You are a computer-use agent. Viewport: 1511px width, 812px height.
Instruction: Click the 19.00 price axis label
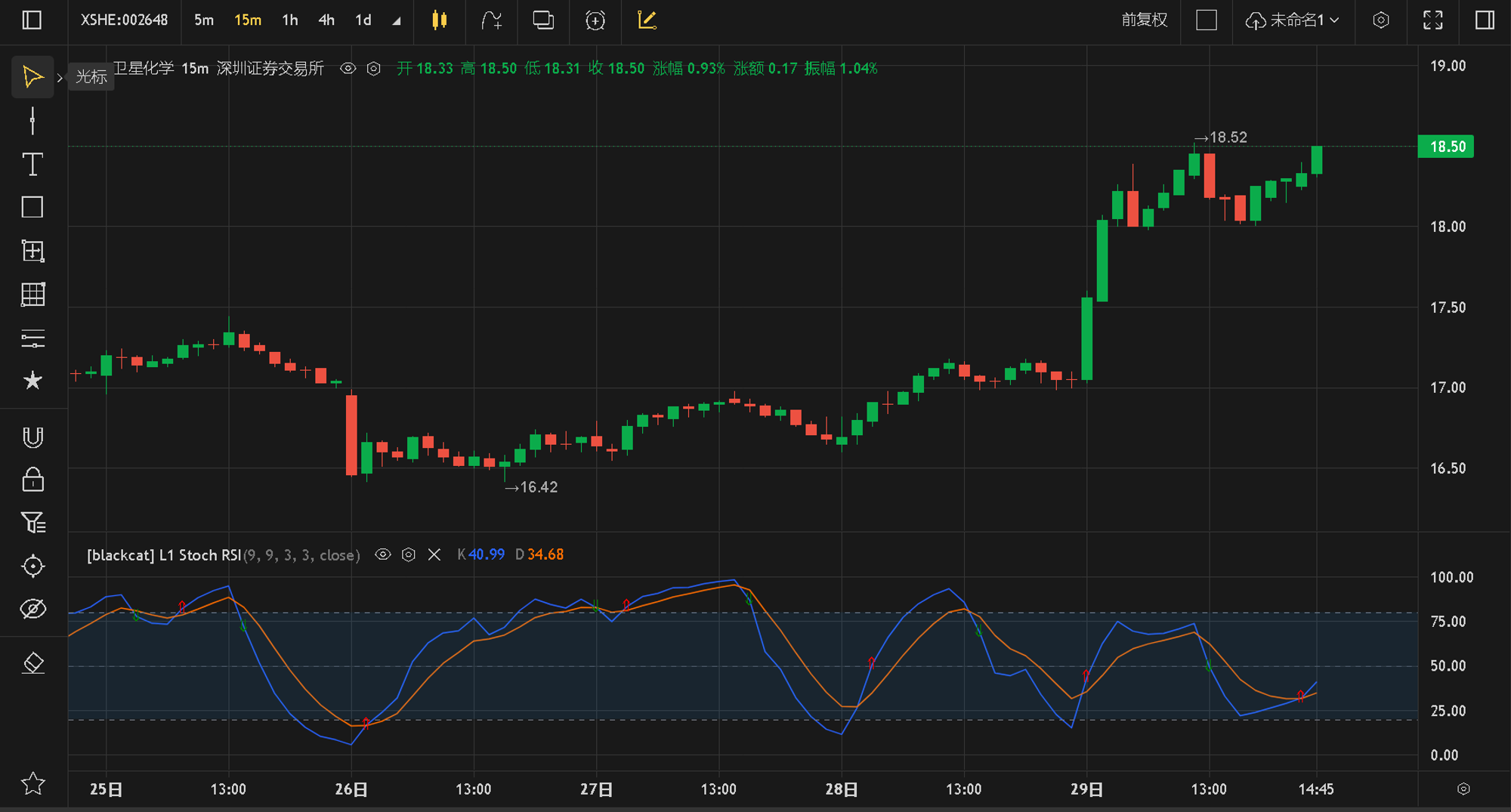click(1448, 66)
